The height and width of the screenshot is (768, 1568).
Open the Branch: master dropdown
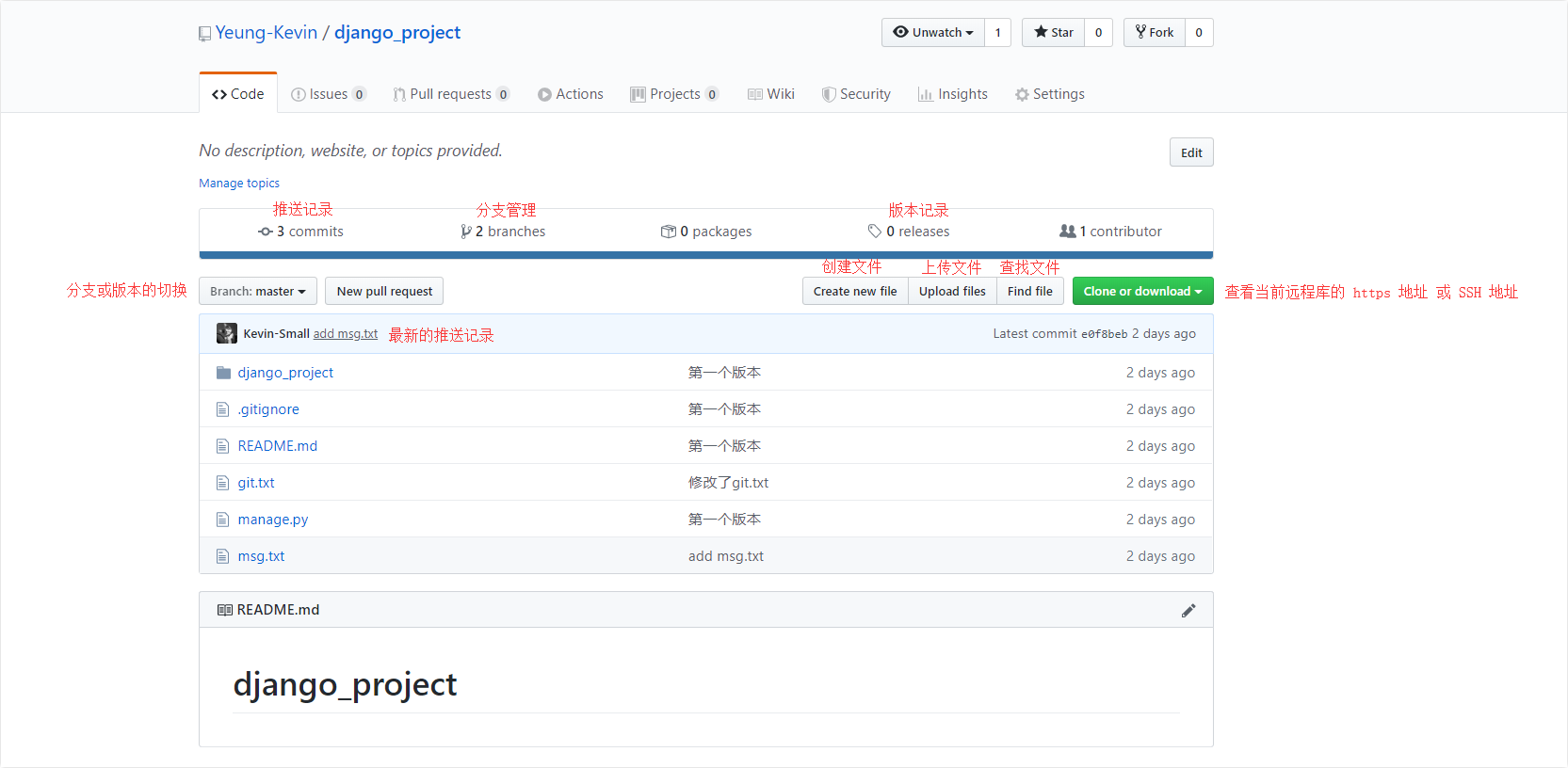(x=258, y=291)
